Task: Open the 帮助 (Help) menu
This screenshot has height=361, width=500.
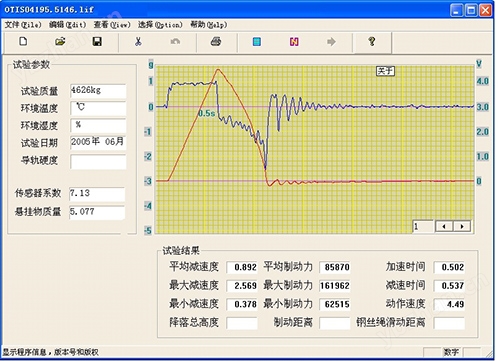Action: click(x=209, y=25)
